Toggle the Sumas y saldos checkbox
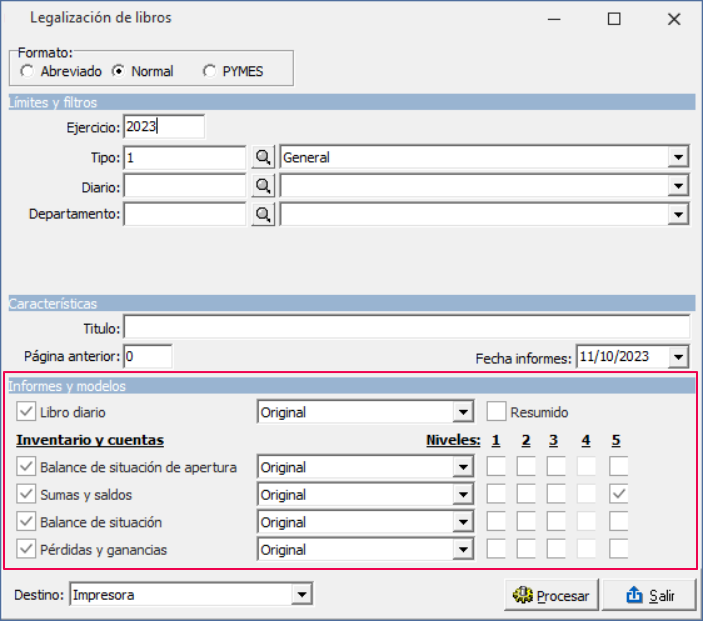 coord(26,494)
